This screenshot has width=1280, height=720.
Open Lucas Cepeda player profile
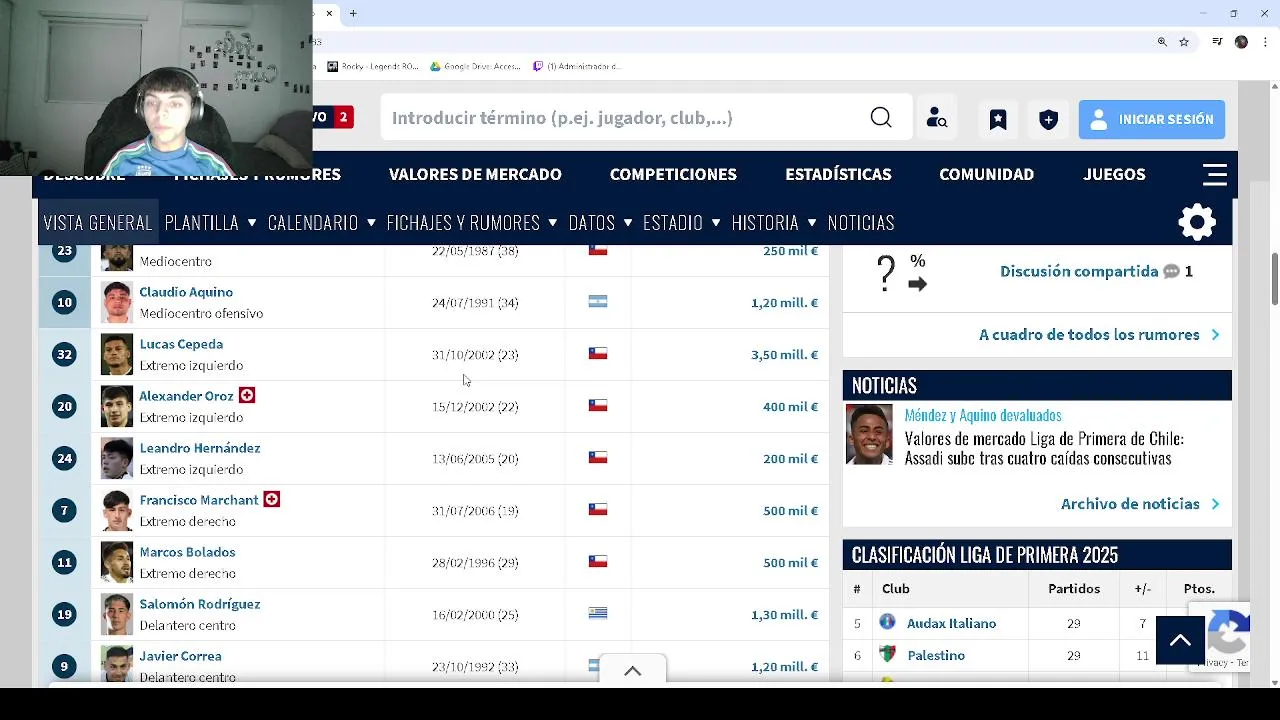181,344
